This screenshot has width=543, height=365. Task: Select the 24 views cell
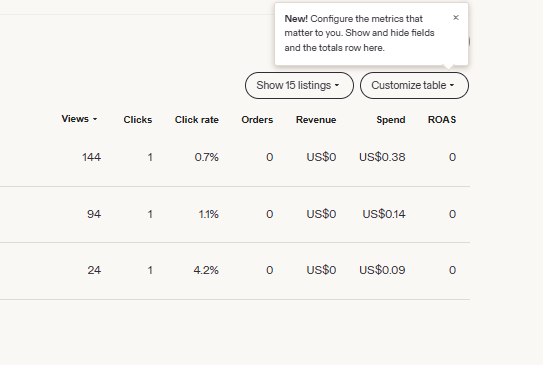click(x=94, y=270)
